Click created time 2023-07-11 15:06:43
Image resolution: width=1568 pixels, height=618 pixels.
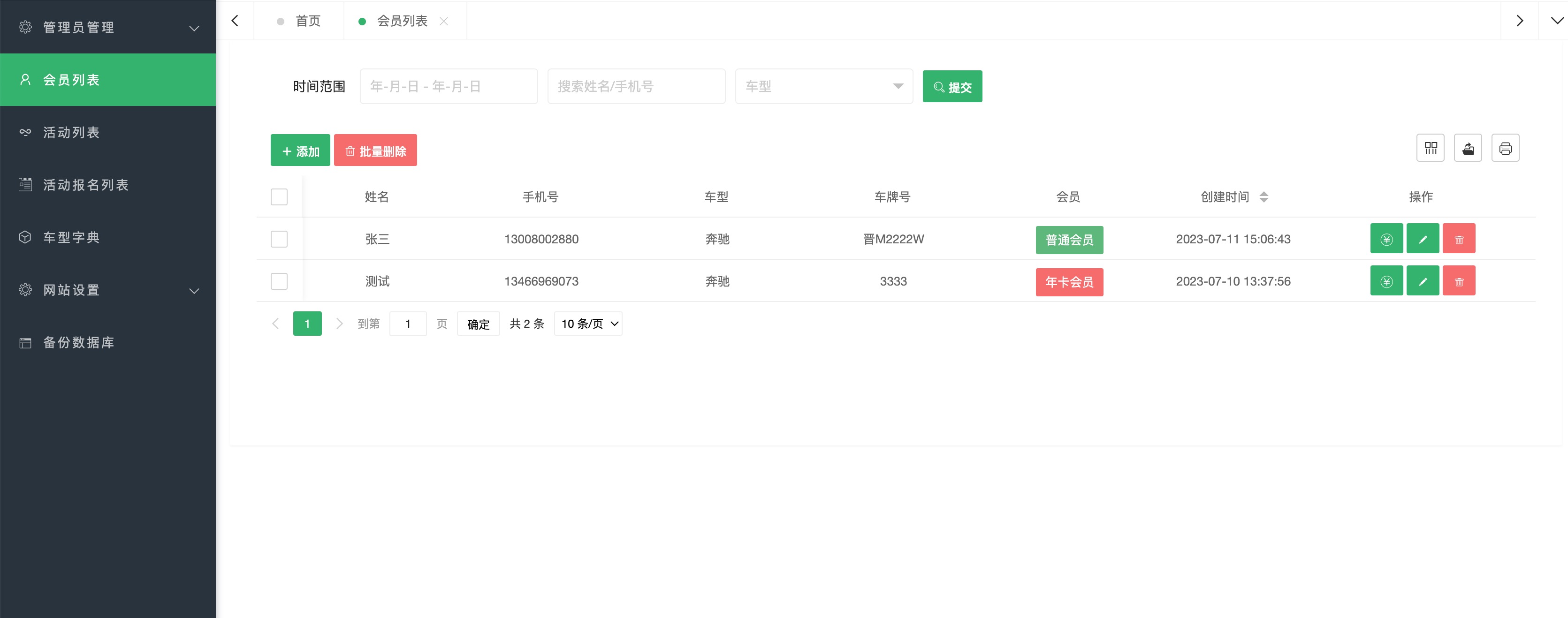[x=1233, y=239]
